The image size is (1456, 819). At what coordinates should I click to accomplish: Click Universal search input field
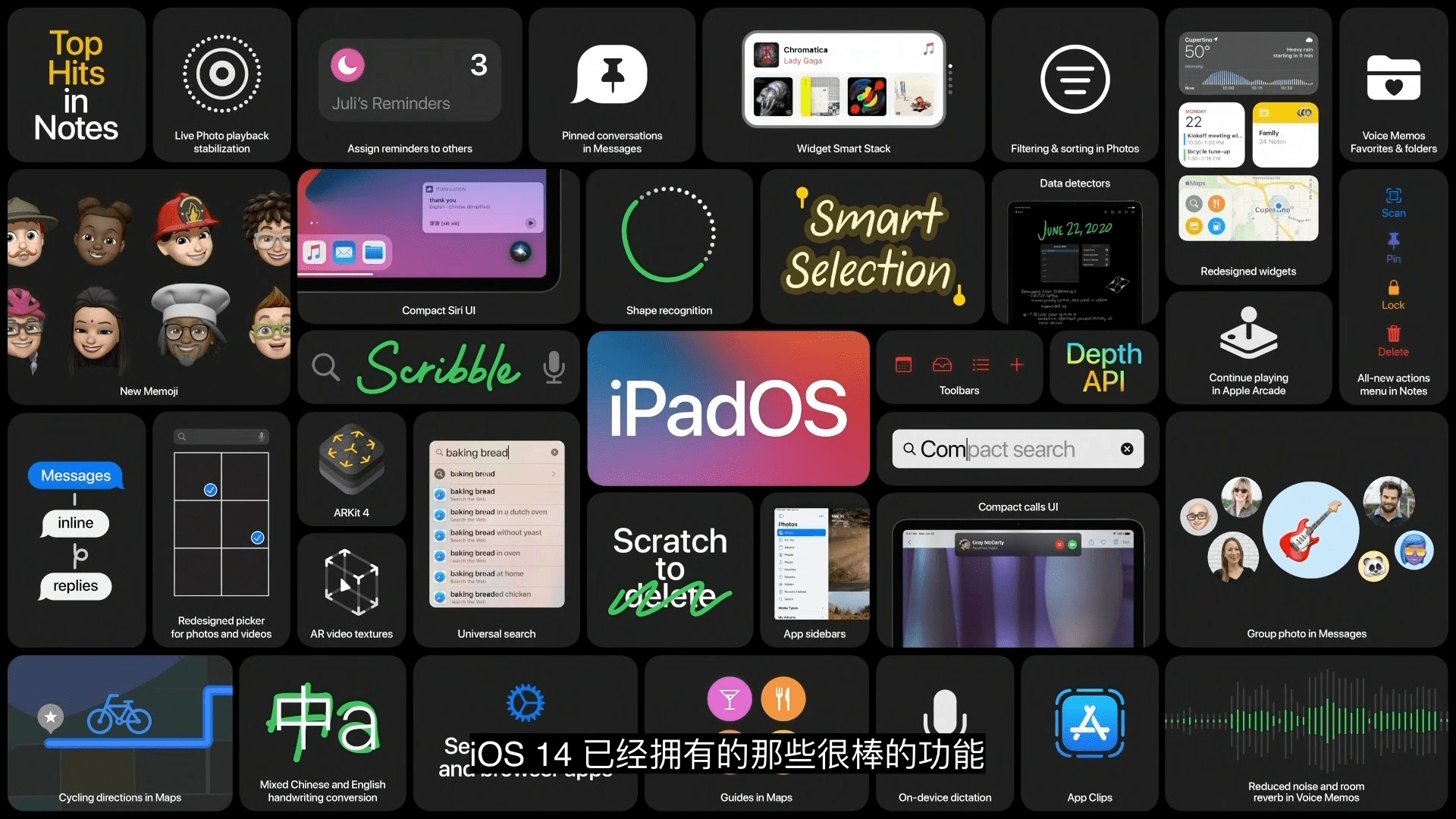[x=495, y=452]
